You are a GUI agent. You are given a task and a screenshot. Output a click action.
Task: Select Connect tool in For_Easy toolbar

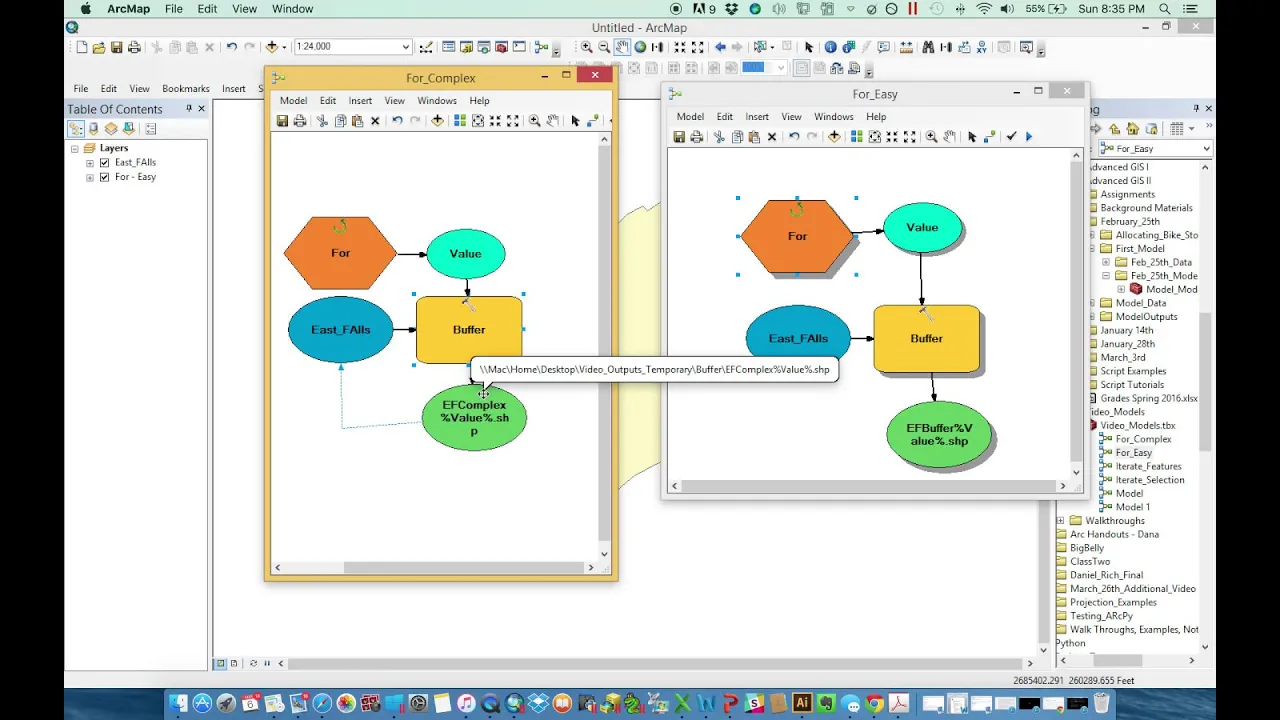click(x=989, y=137)
